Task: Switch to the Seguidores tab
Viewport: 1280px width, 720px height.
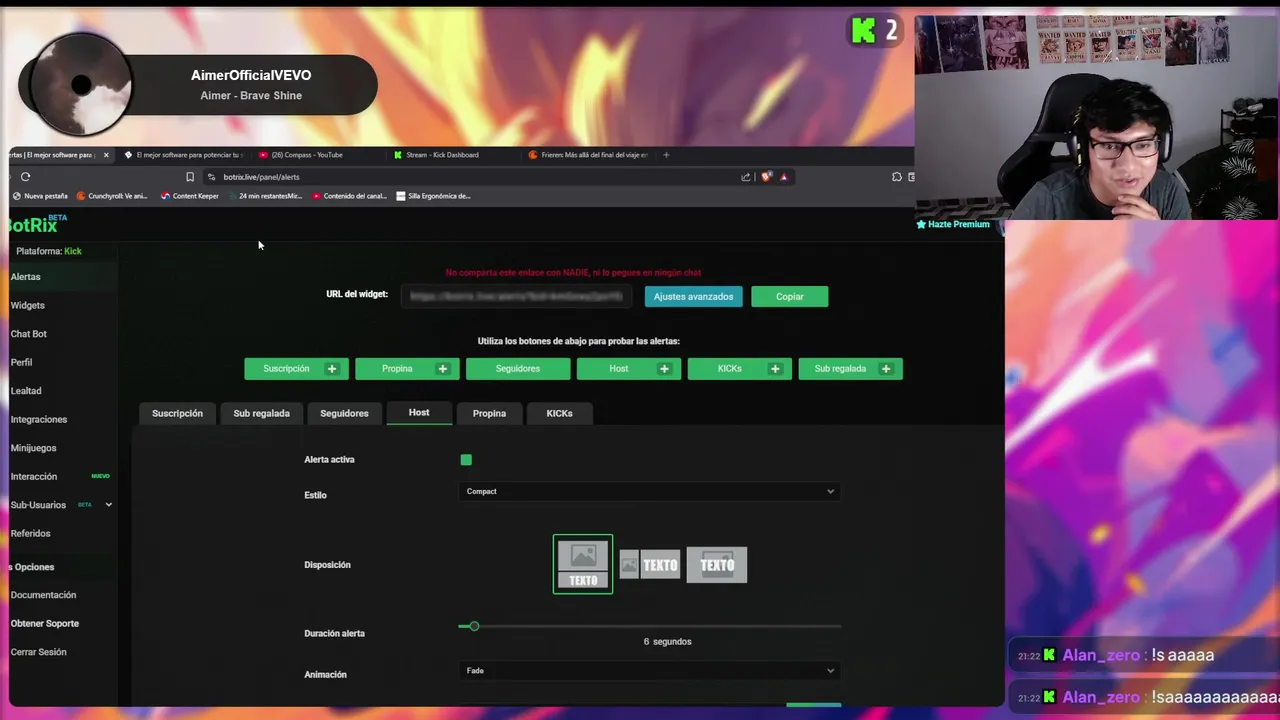Action: pos(344,413)
